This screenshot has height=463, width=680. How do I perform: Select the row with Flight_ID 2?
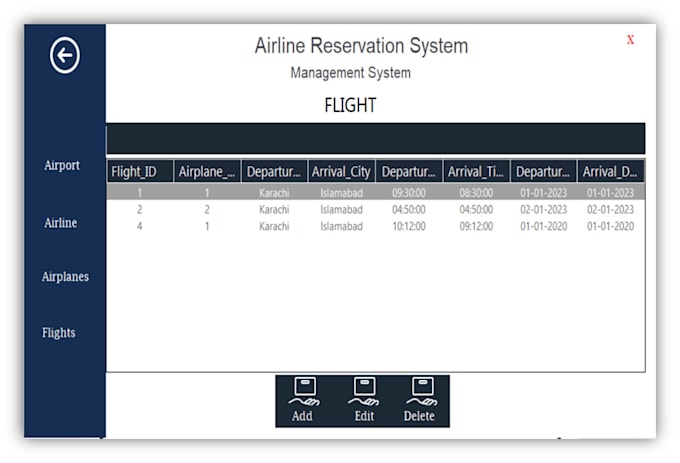tap(376, 210)
